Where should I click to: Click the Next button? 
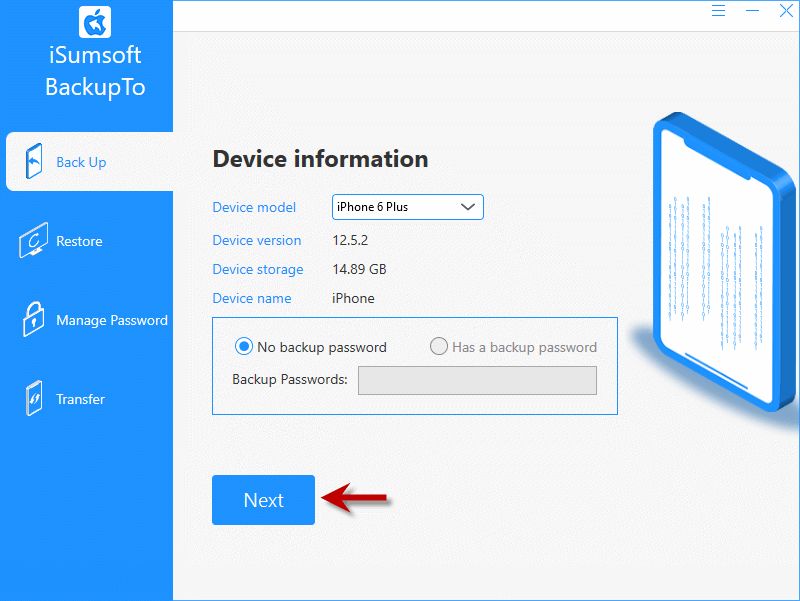click(x=263, y=500)
